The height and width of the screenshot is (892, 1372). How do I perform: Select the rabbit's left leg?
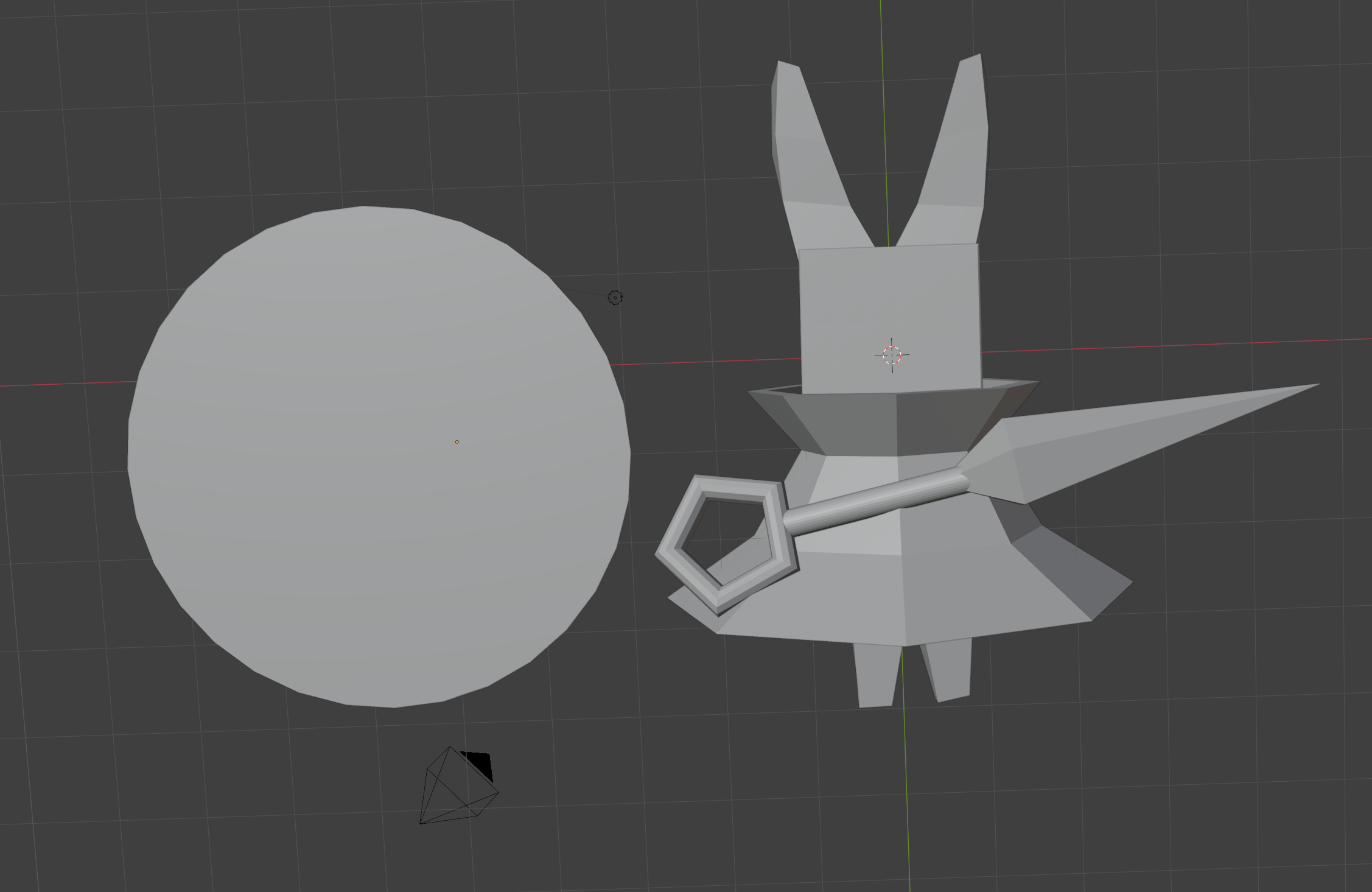pos(875,676)
